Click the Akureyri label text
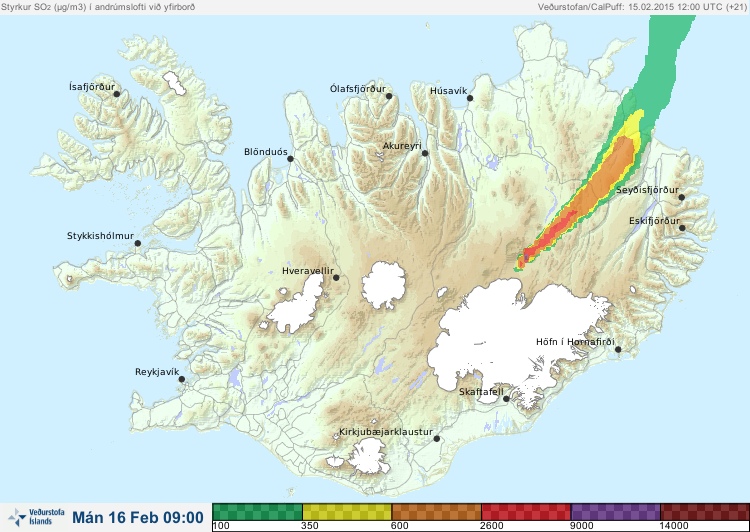 (x=402, y=146)
